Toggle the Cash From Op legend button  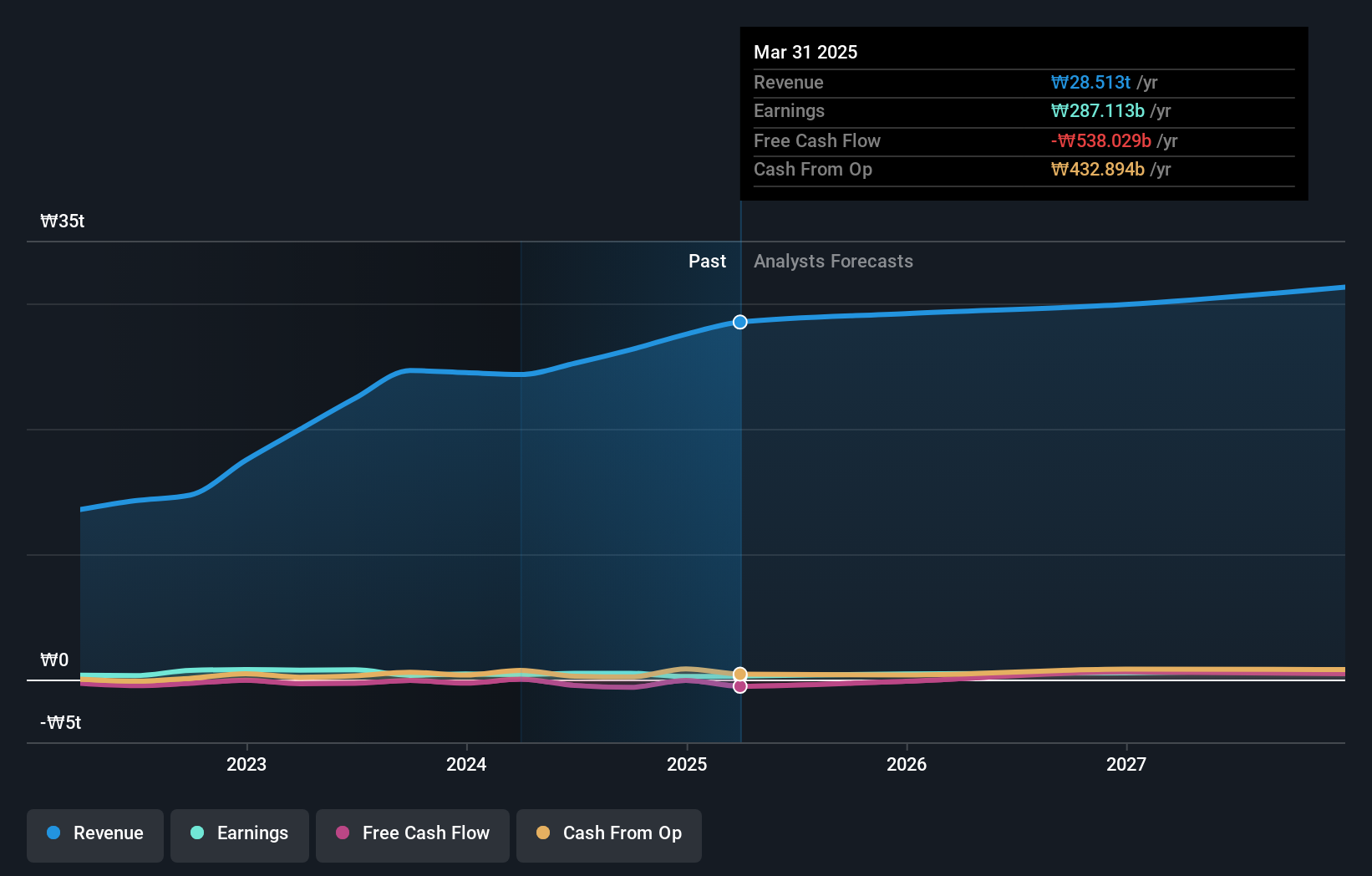609,835
